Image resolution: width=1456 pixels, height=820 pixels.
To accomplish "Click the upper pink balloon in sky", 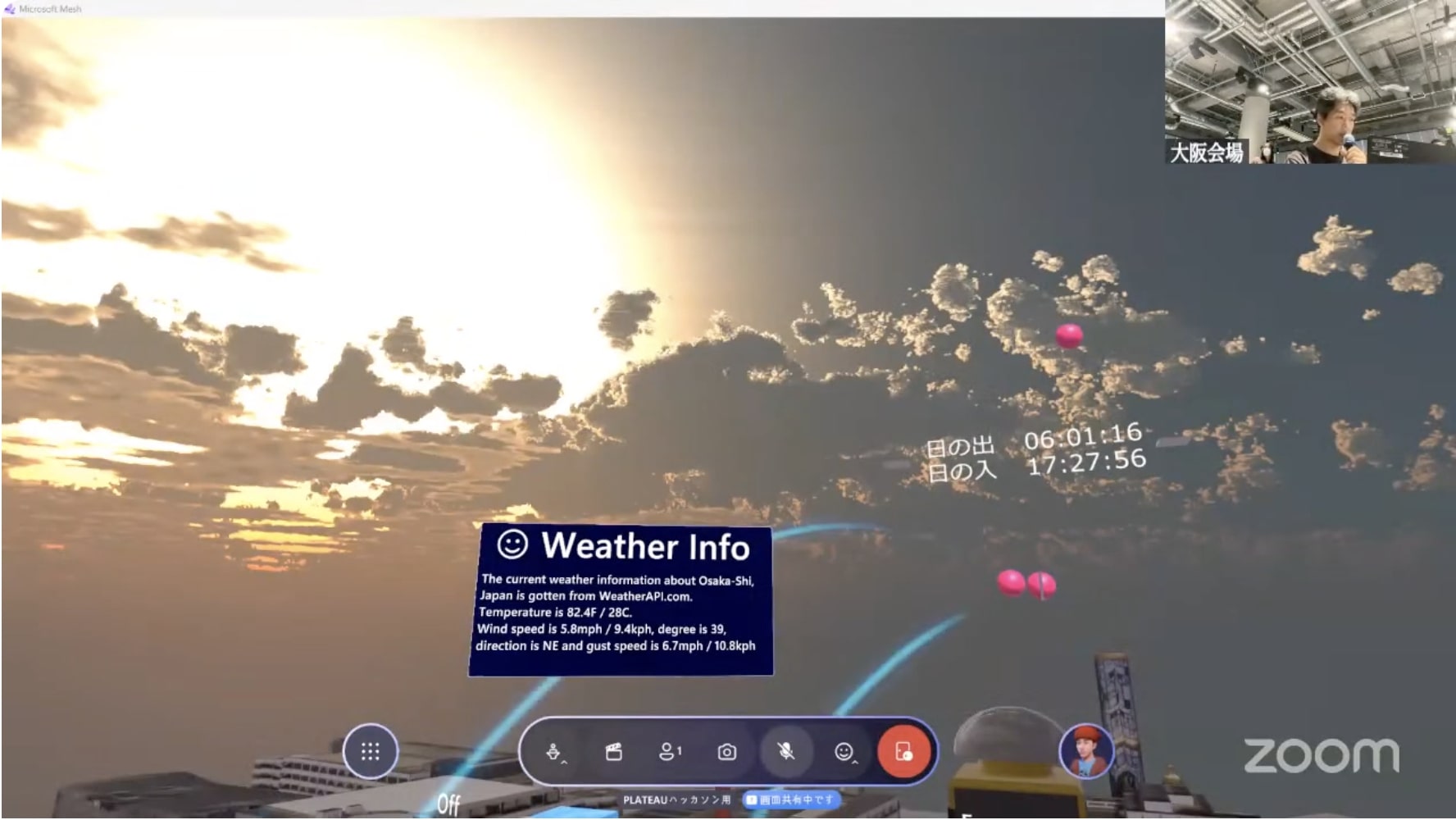I will 1069,336.
